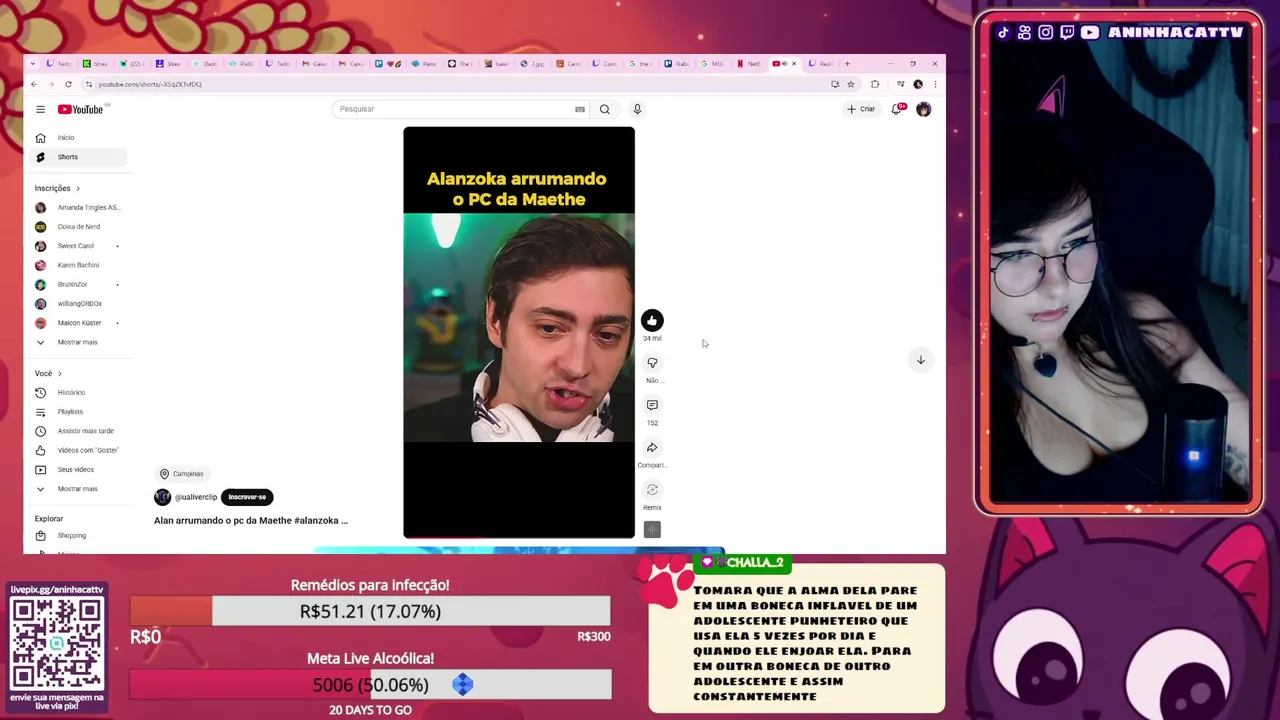The width and height of the screenshot is (1280, 720).
Task: Focus the Pesquisar search field
Action: pyautogui.click(x=460, y=109)
